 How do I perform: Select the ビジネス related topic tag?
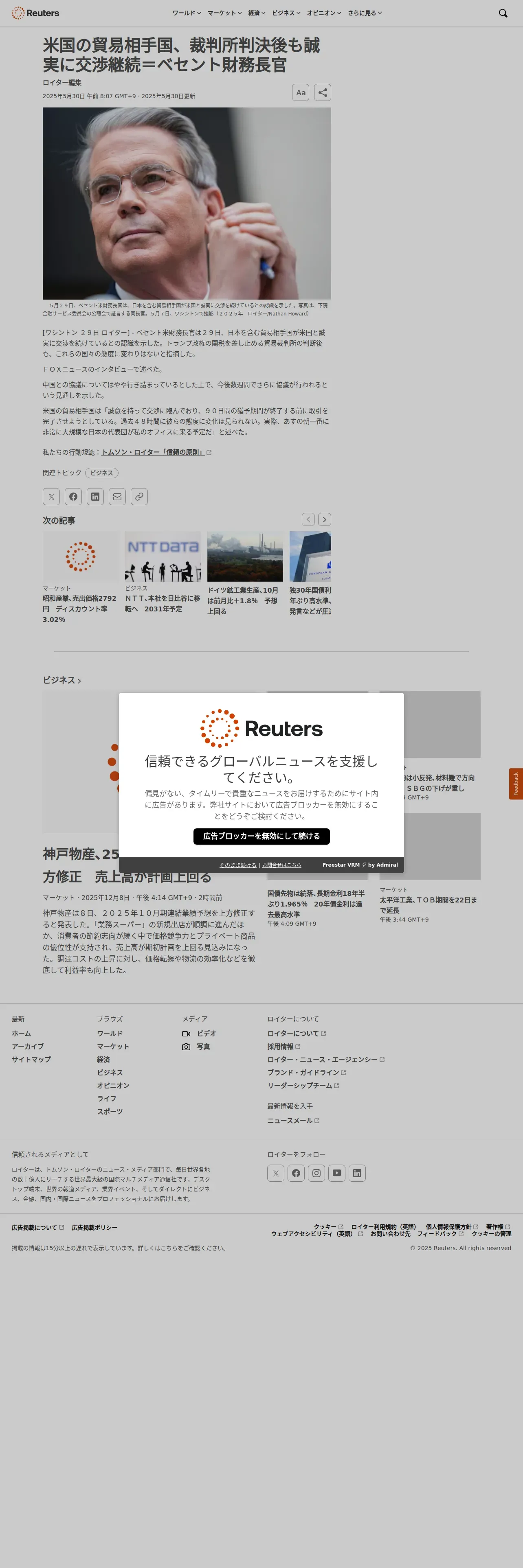[x=102, y=473]
